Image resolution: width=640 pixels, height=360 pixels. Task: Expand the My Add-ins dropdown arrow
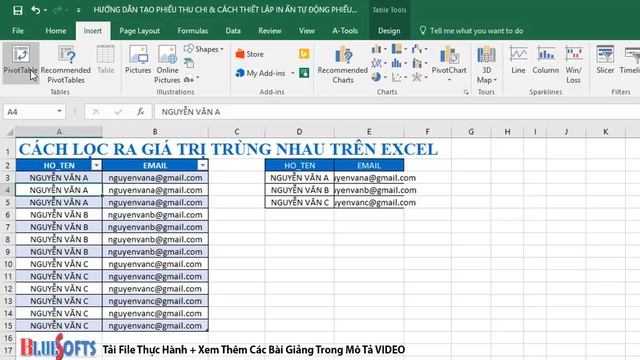pyautogui.click(x=293, y=73)
